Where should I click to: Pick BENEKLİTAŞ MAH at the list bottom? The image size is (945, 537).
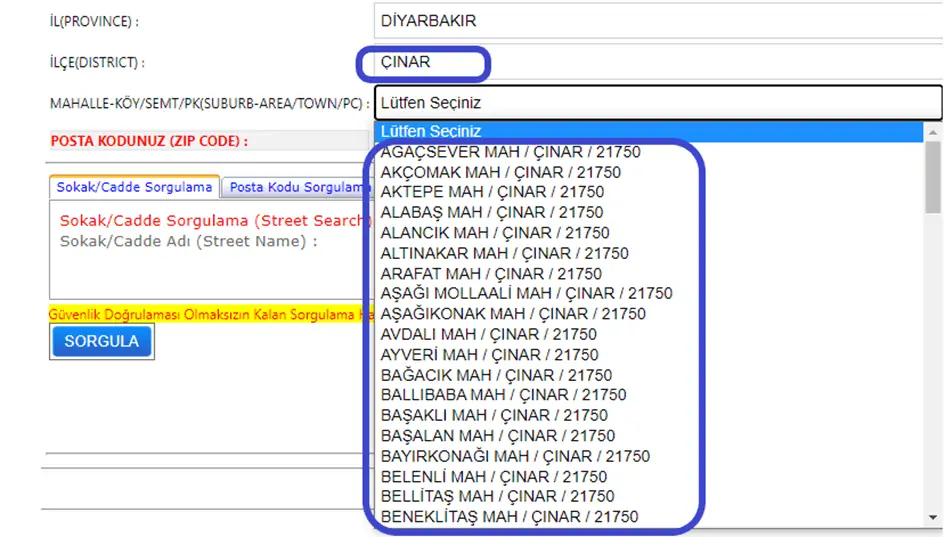point(509,517)
